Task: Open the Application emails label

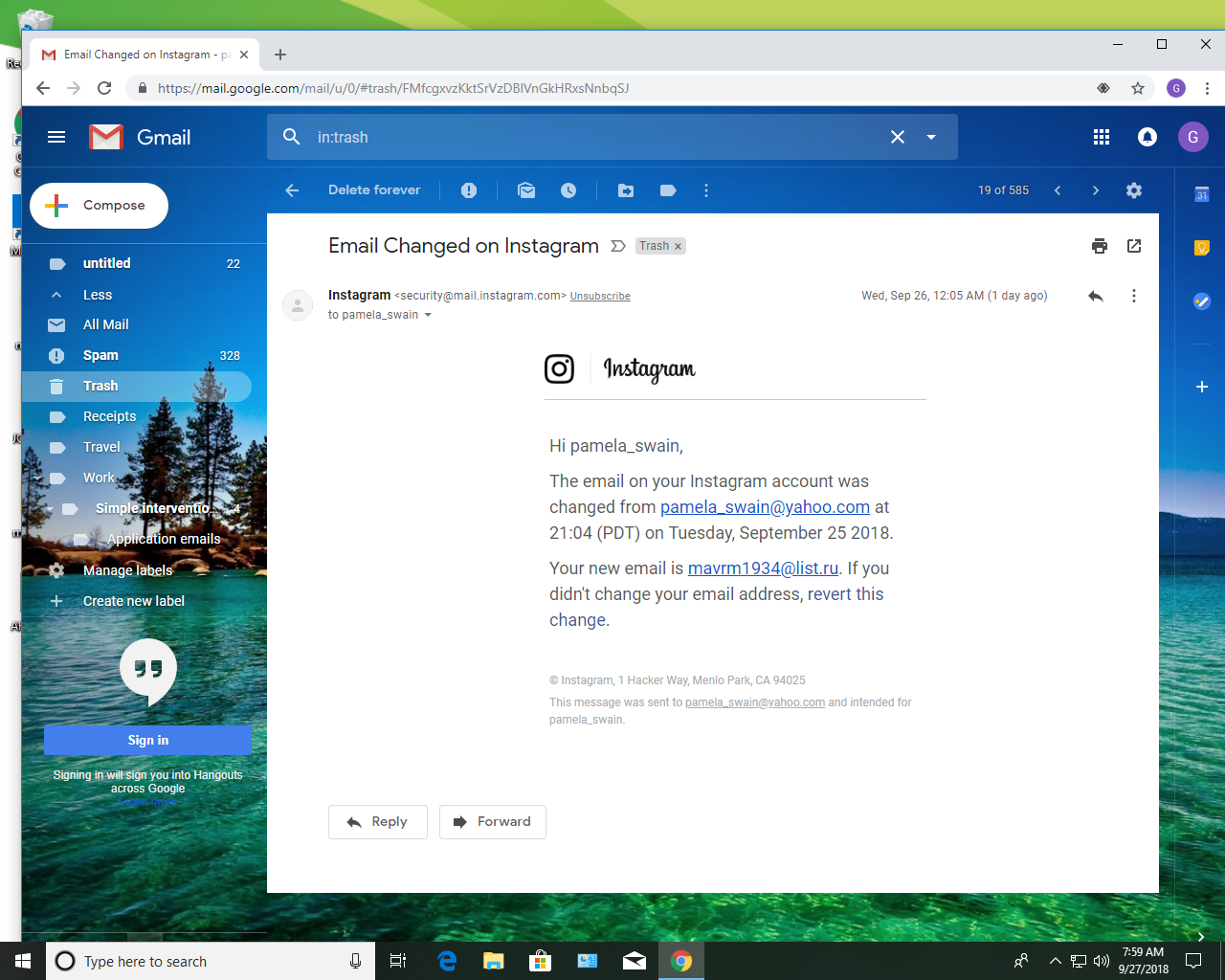Action: pyautogui.click(x=163, y=539)
